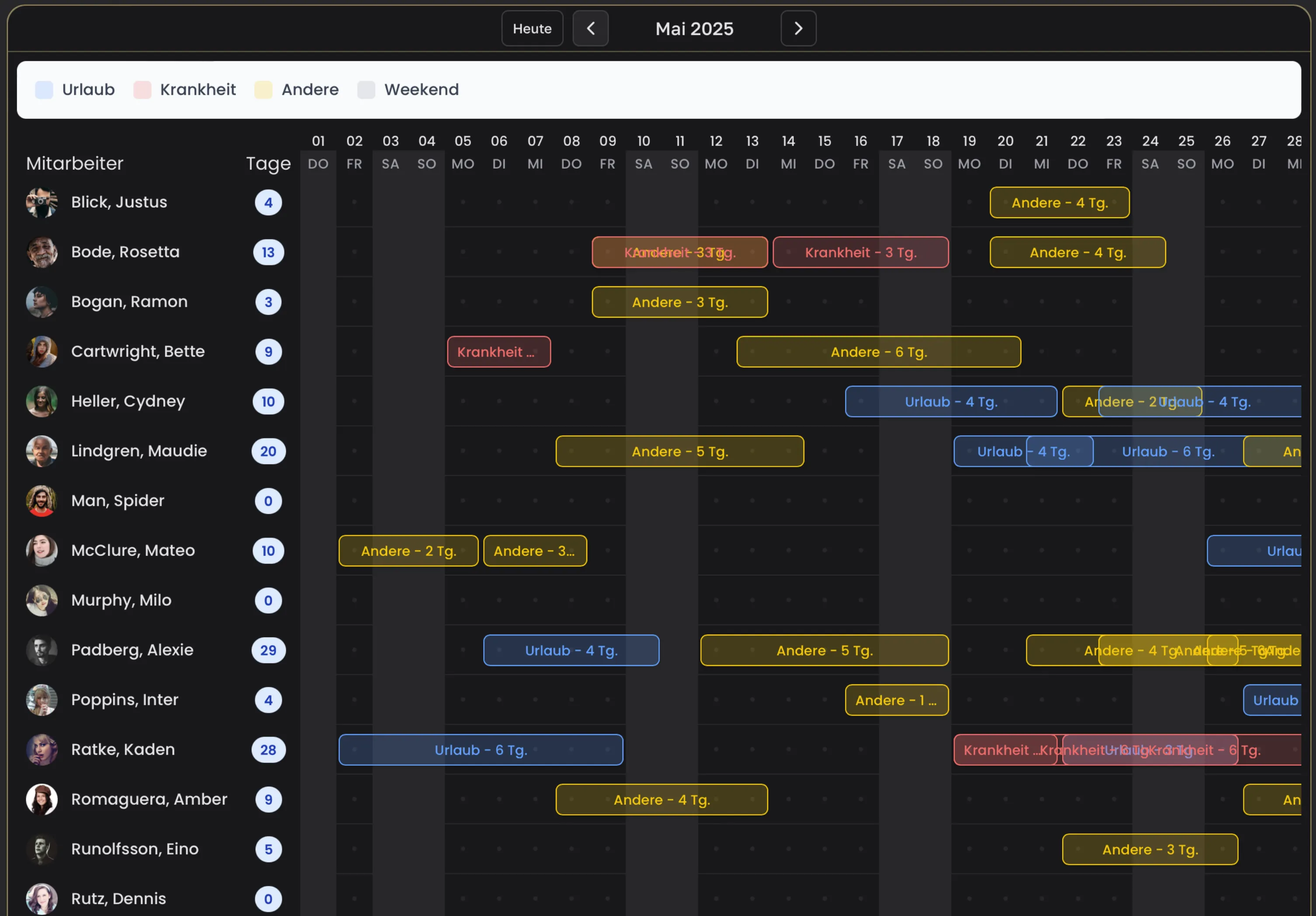Select Bette Cartwright's Andere 6 Tg. bar

tap(878, 352)
